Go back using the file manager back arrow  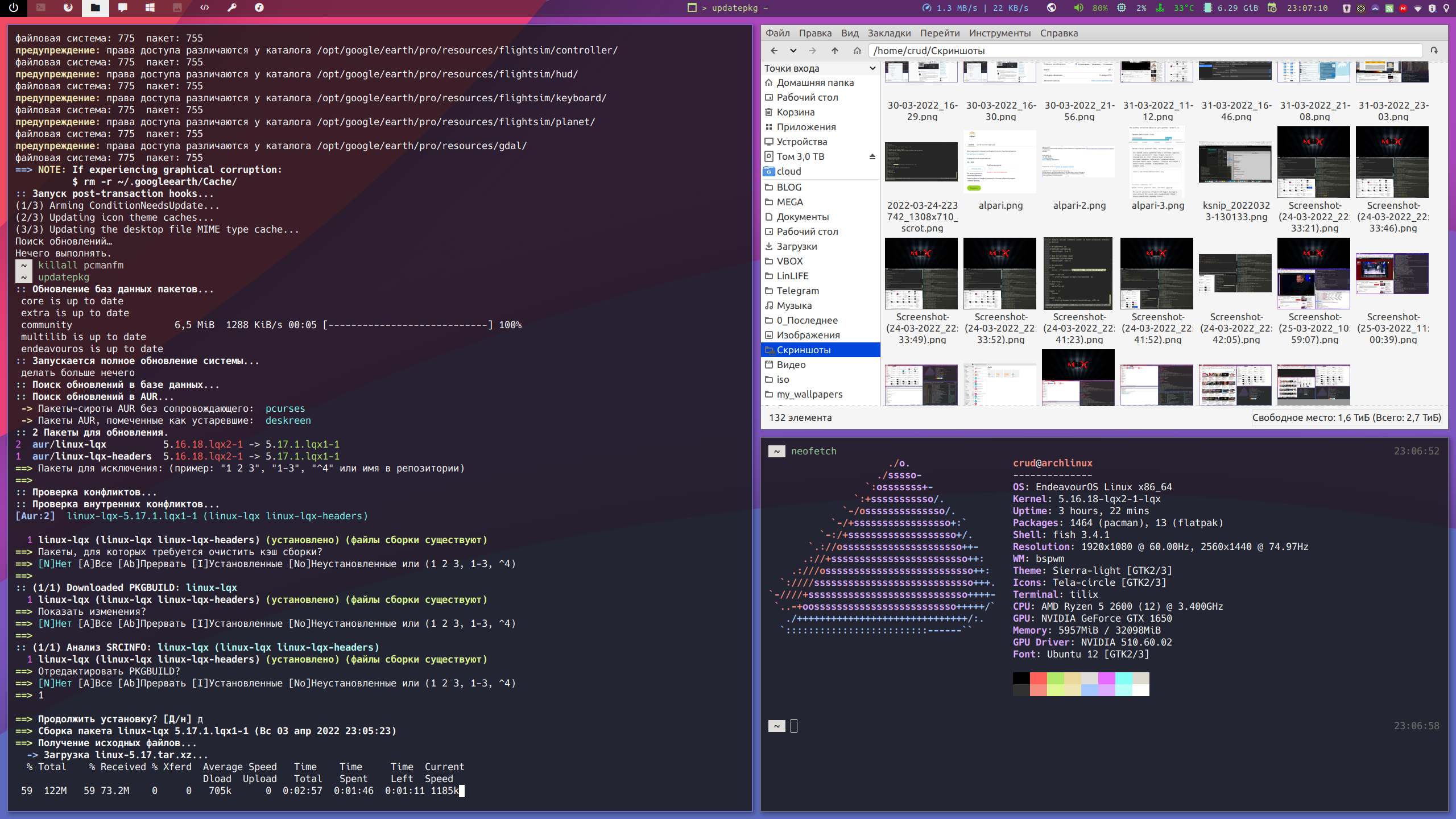tap(774, 51)
